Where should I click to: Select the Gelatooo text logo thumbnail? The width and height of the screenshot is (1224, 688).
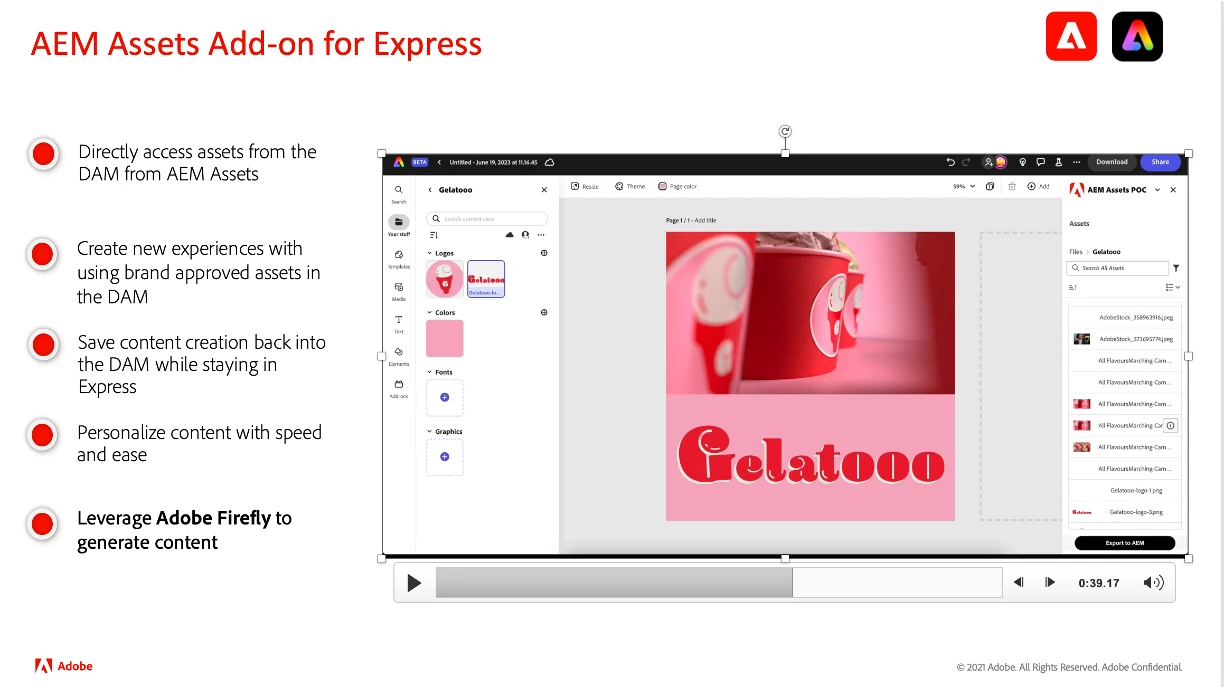coord(486,279)
